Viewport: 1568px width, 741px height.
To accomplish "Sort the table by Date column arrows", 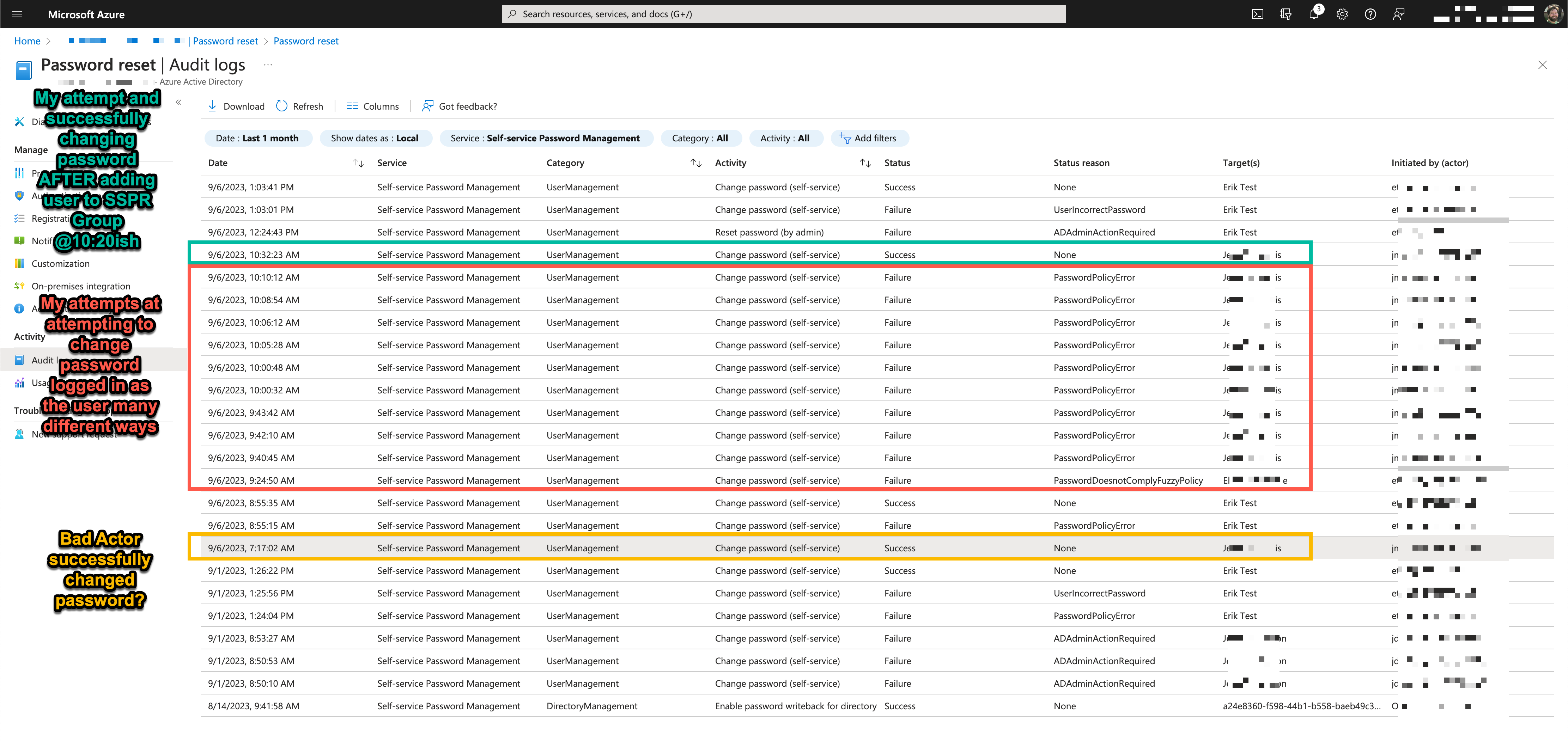I will (x=359, y=163).
